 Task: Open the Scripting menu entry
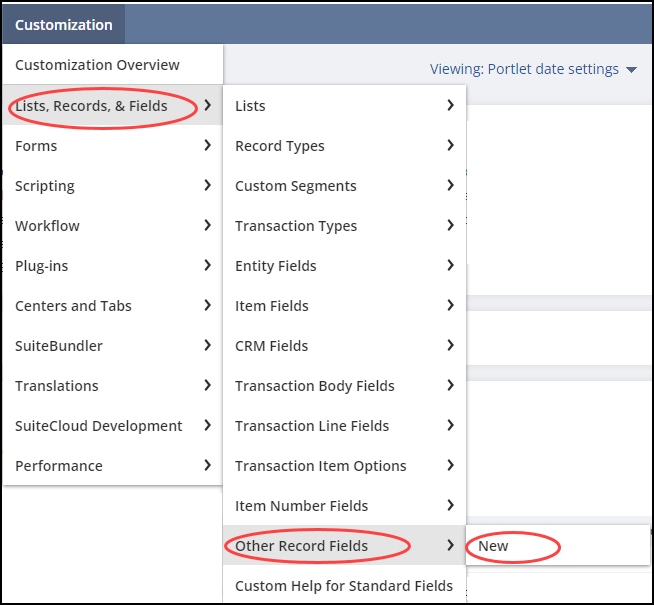pyautogui.click(x=45, y=186)
